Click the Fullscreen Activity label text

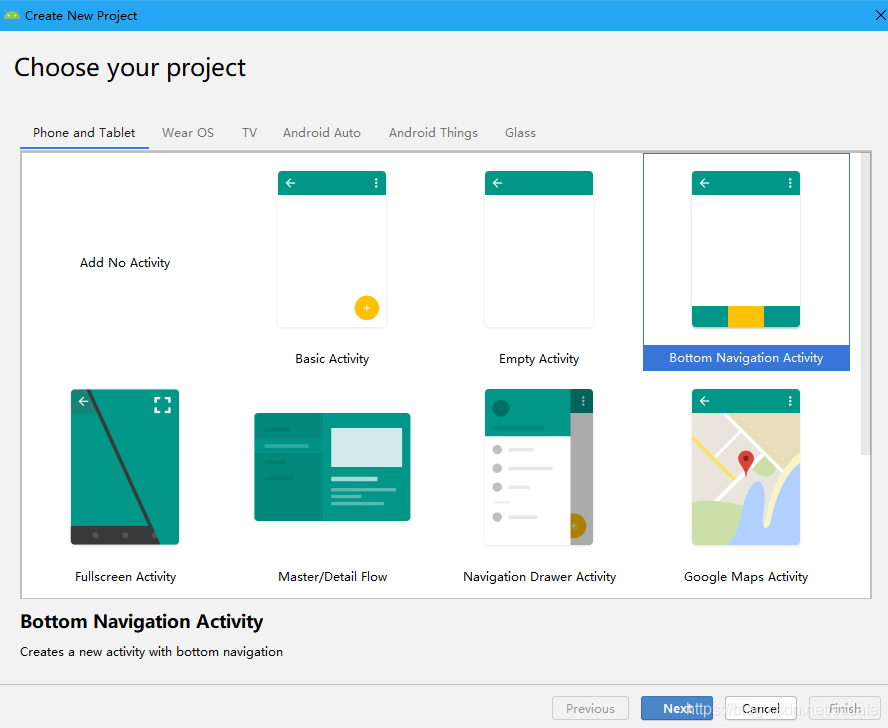tap(125, 577)
